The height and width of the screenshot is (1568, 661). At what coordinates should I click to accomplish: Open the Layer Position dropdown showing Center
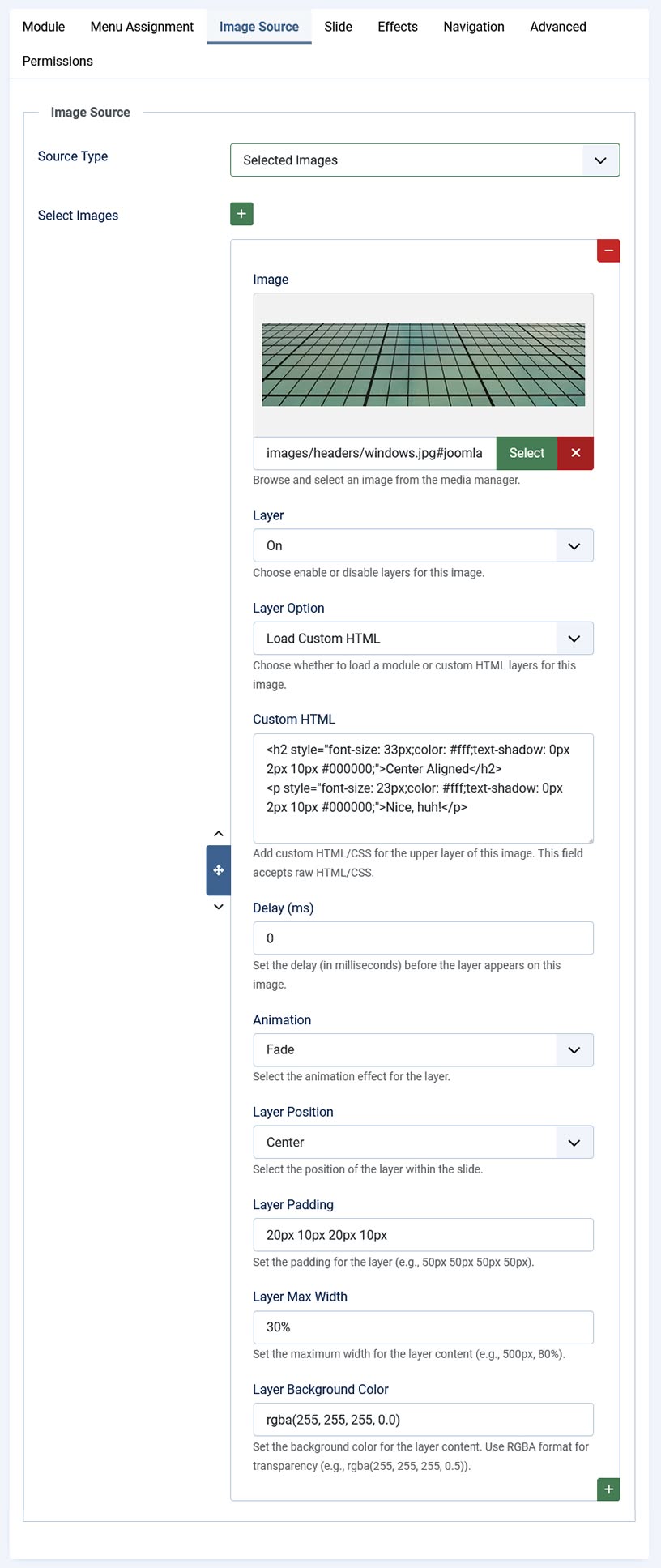[x=423, y=1143]
